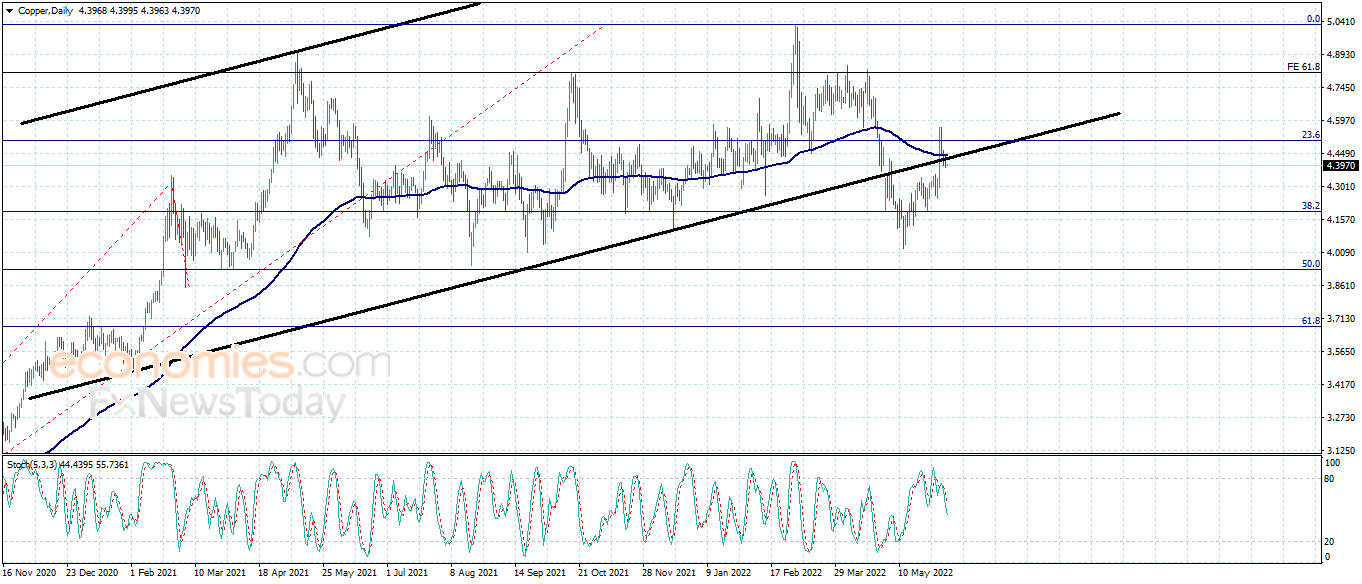
Task: Pick the 17 Feb 2022 date marker
Action: (794, 573)
